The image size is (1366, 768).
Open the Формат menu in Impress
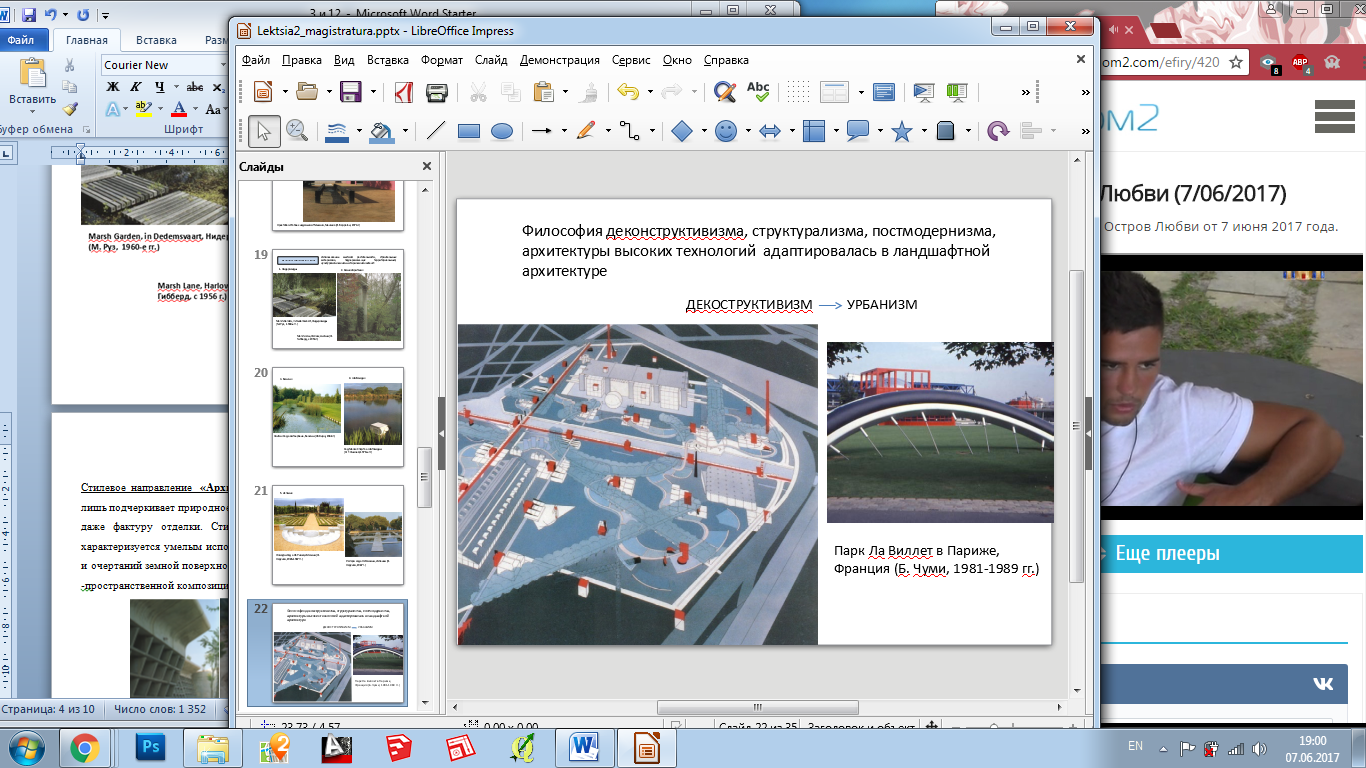coord(442,60)
